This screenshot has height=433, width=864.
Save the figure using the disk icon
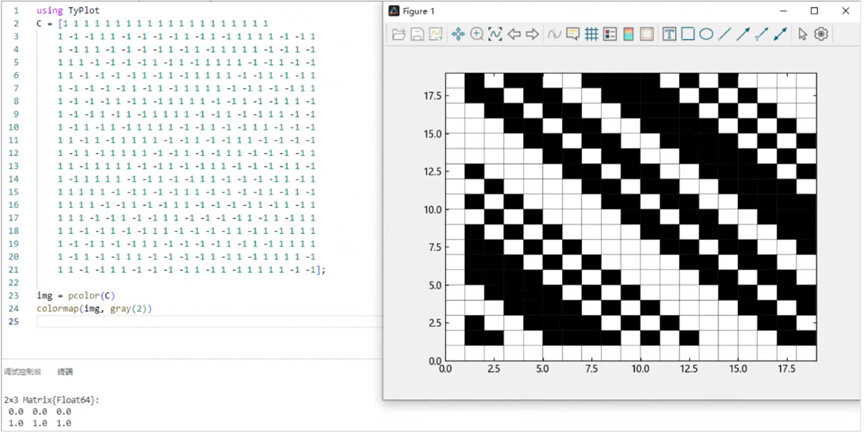coord(417,34)
